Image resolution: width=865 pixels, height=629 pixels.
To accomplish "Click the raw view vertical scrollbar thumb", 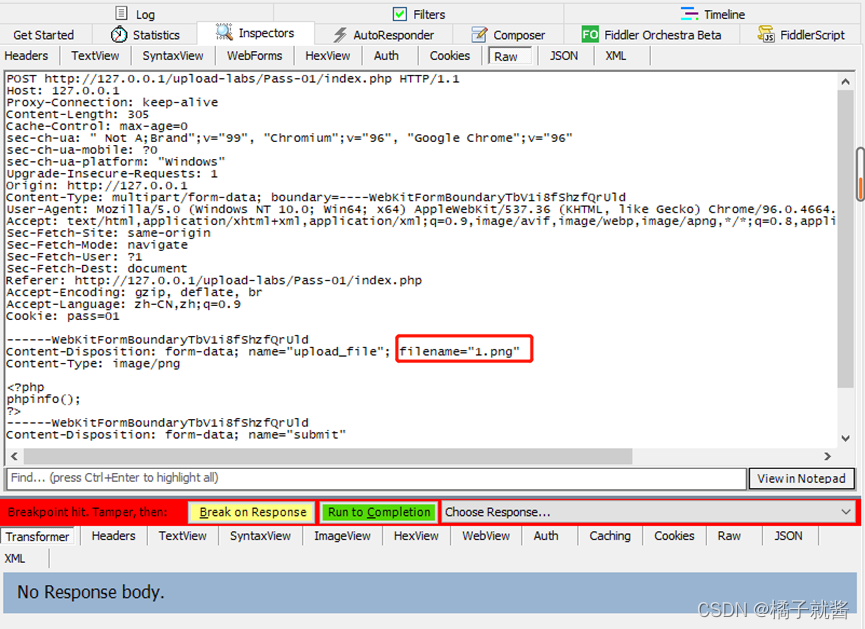I will (845, 239).
